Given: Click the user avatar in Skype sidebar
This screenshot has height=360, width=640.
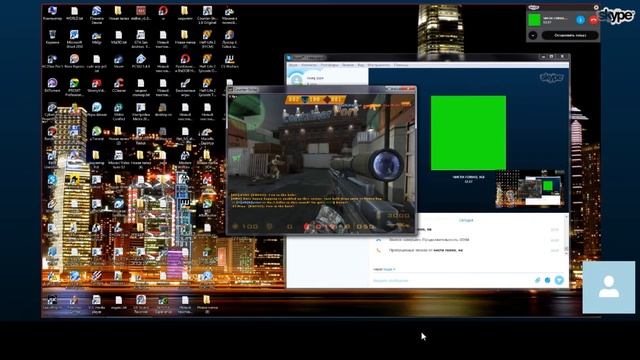Looking at the screenshot, I should (297, 79).
